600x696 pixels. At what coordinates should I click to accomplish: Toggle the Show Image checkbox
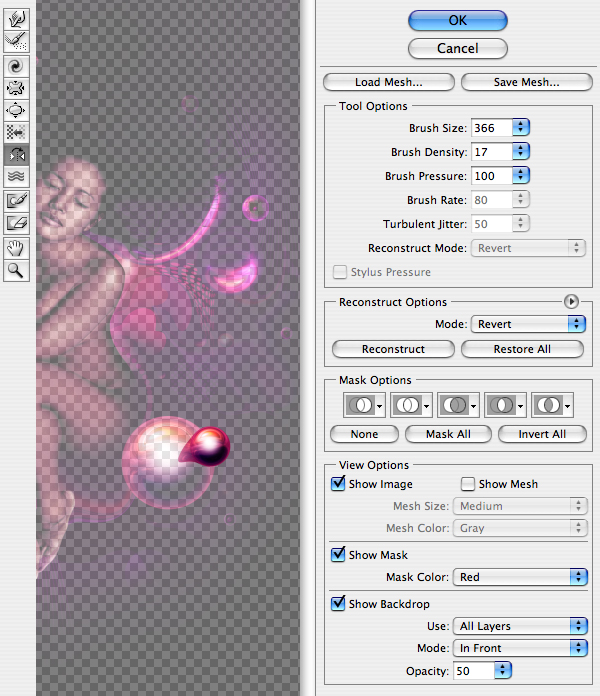point(338,483)
